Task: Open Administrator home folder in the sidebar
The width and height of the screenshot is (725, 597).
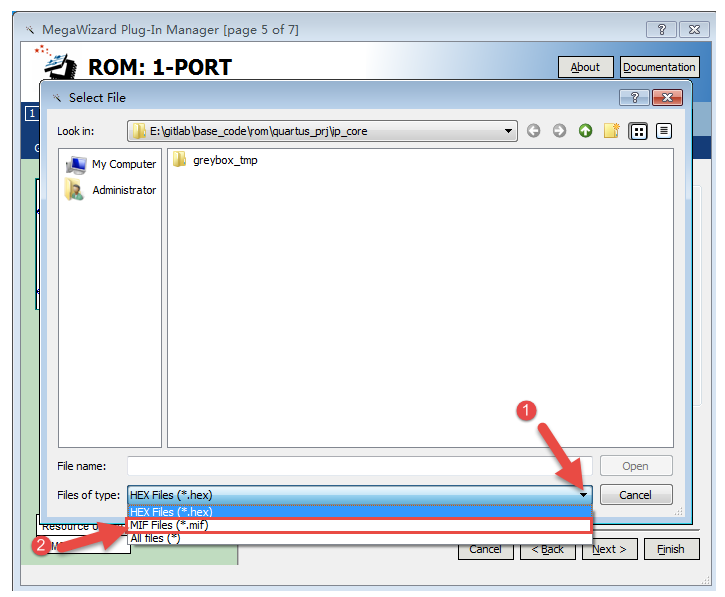Action: coord(111,190)
